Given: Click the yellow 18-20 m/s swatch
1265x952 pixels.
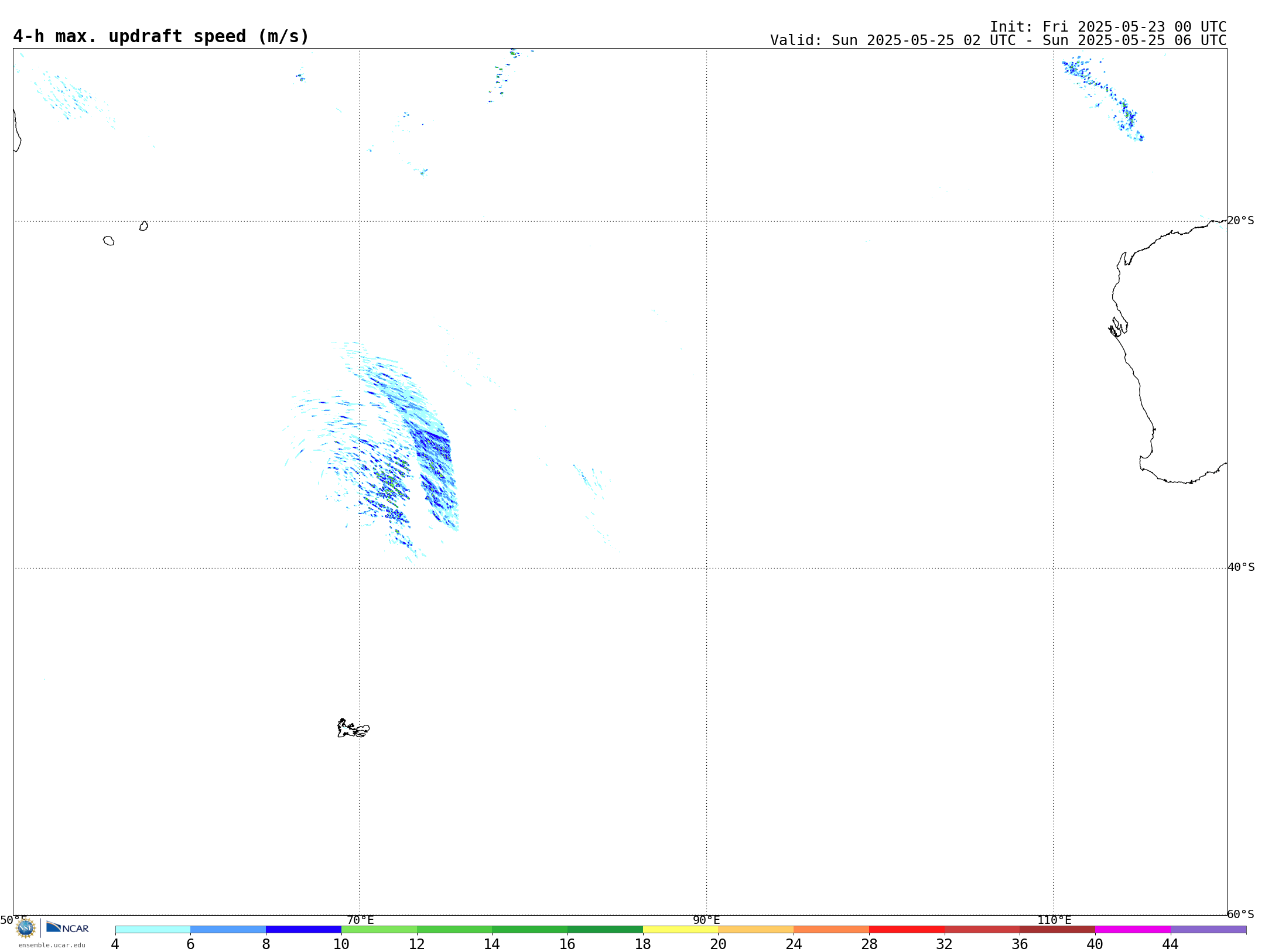Looking at the screenshot, I should (681, 929).
